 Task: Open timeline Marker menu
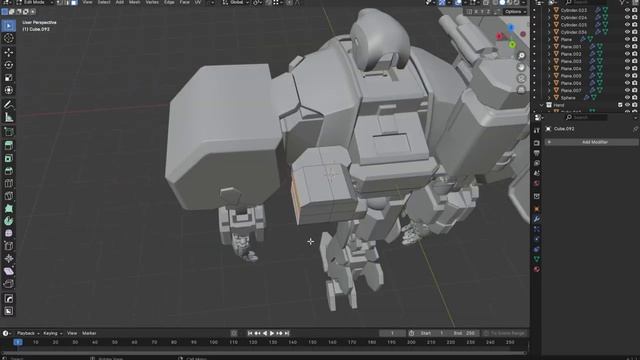[x=89, y=333]
